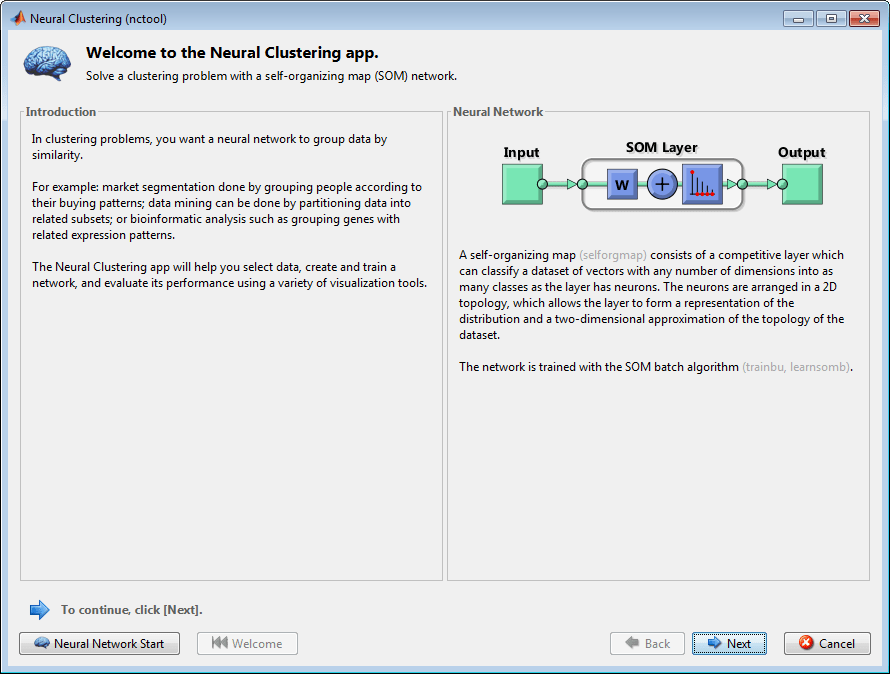
Task: Open Neural Network Start
Action: (99, 643)
